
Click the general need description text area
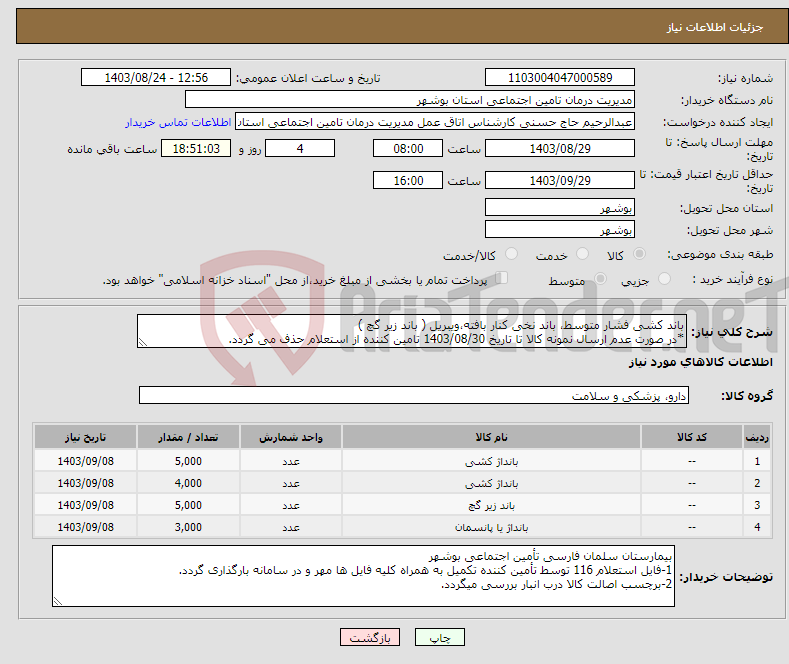pyautogui.click(x=412, y=331)
